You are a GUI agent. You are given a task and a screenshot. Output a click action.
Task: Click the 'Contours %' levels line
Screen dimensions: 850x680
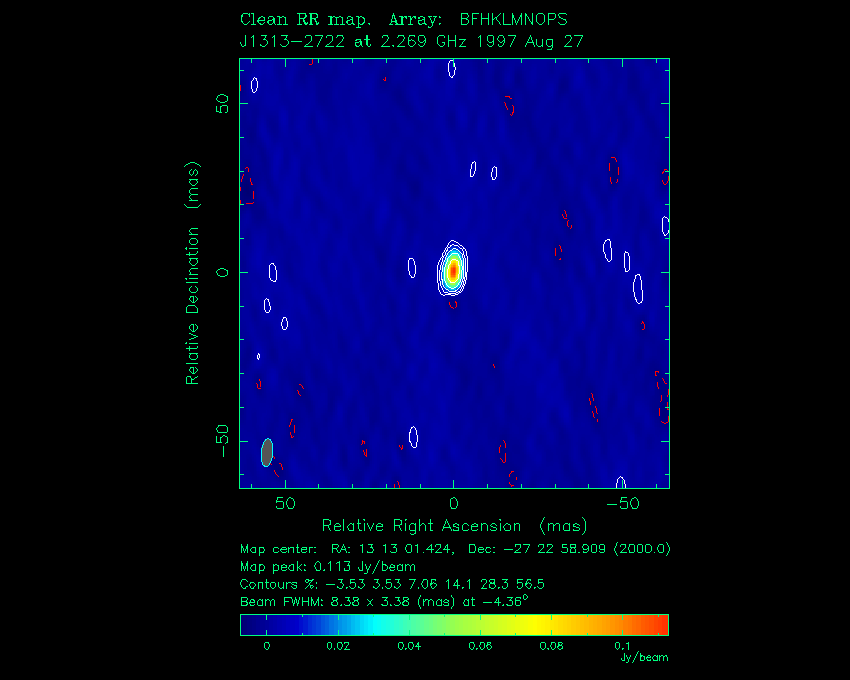pos(392,584)
